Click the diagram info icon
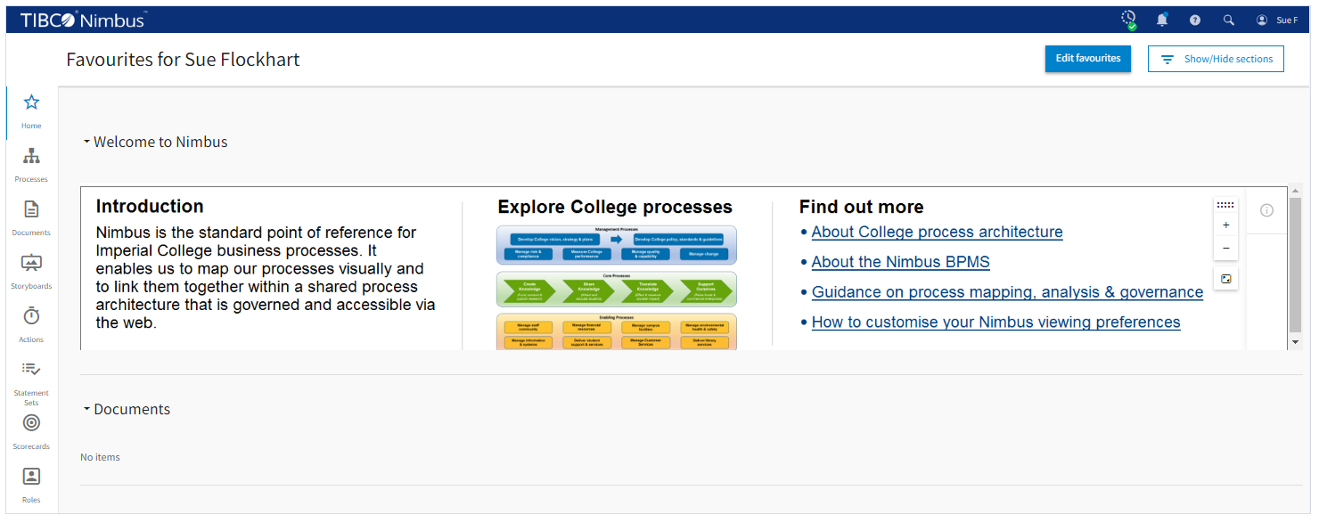 [x=1267, y=210]
